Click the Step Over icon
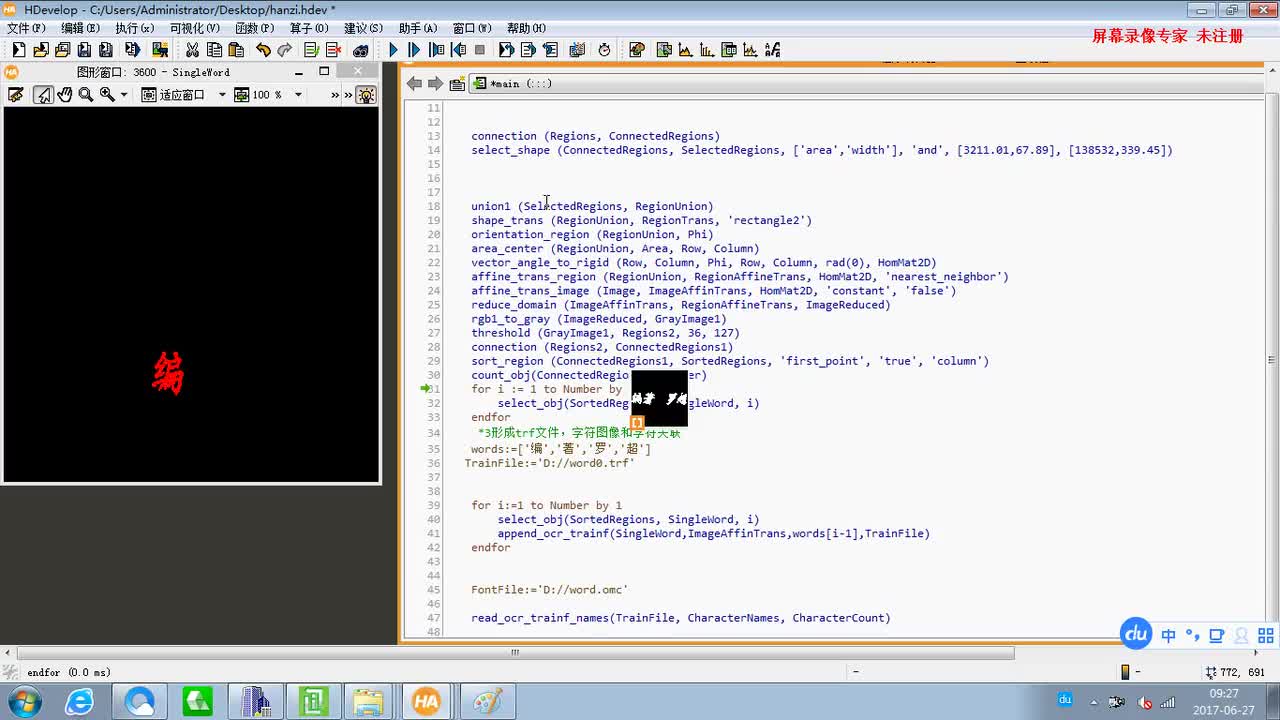 tap(437, 50)
